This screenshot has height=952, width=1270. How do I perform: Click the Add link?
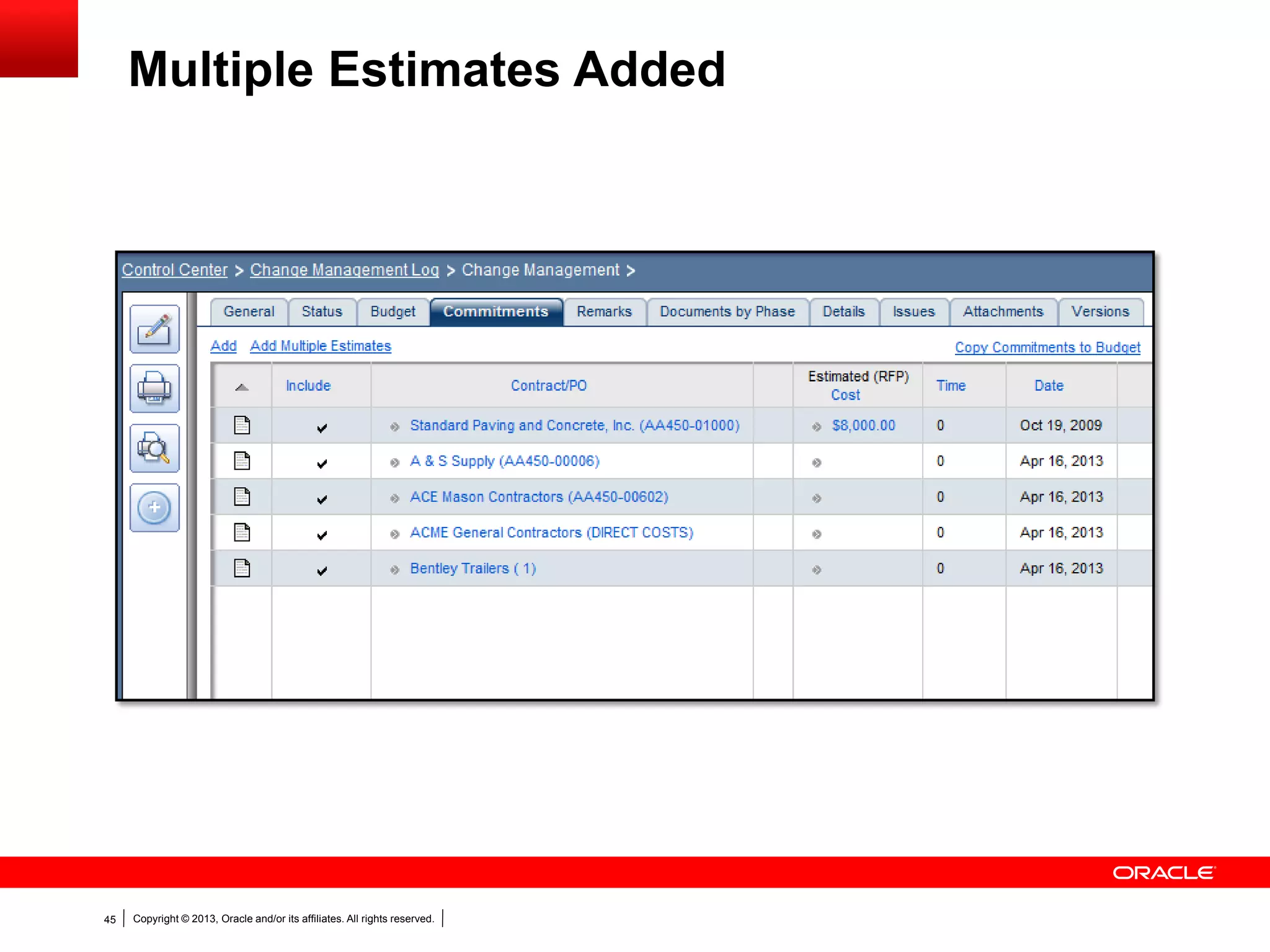point(223,346)
